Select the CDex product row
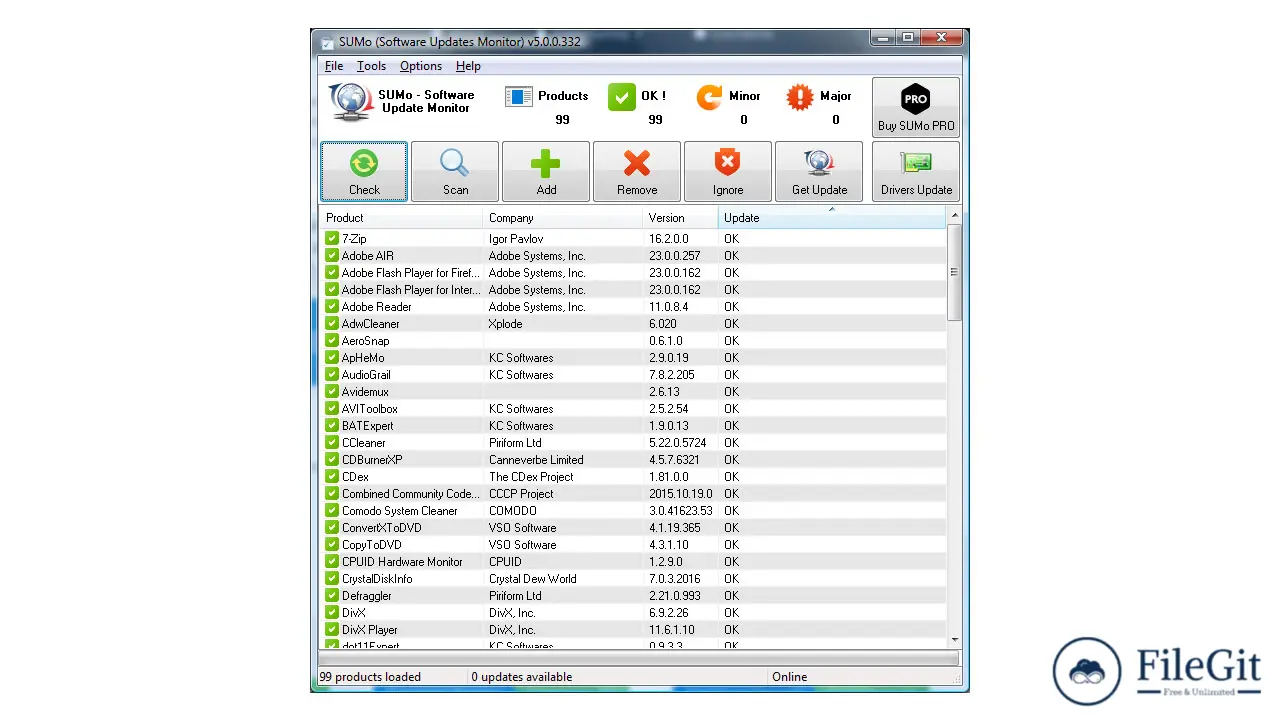This screenshot has width=1280, height=720. [x=632, y=477]
